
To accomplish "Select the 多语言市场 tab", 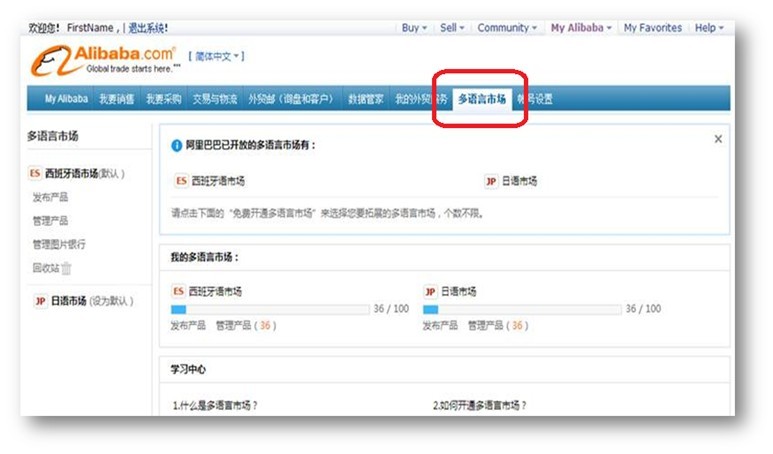I will click(x=482, y=99).
